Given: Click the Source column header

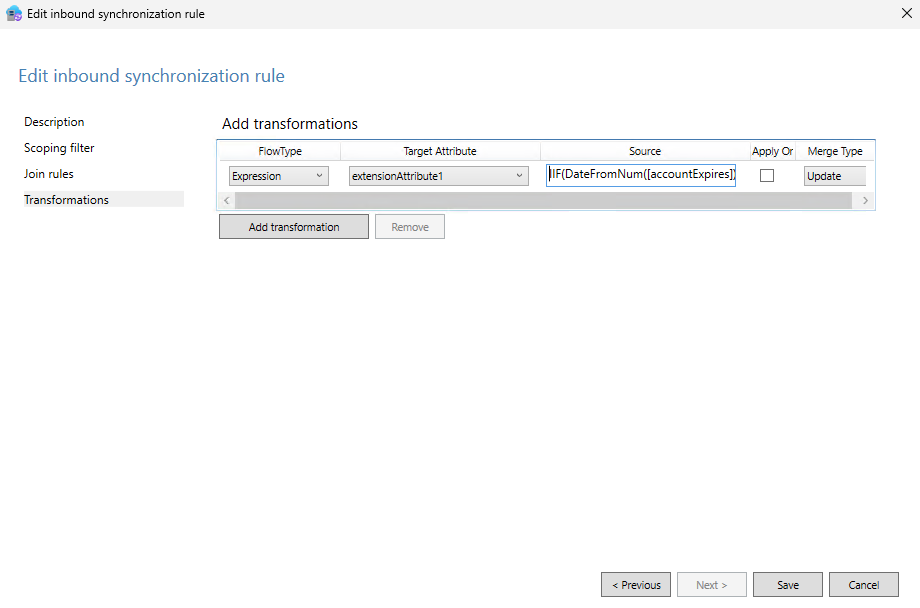Looking at the screenshot, I should (645, 151).
